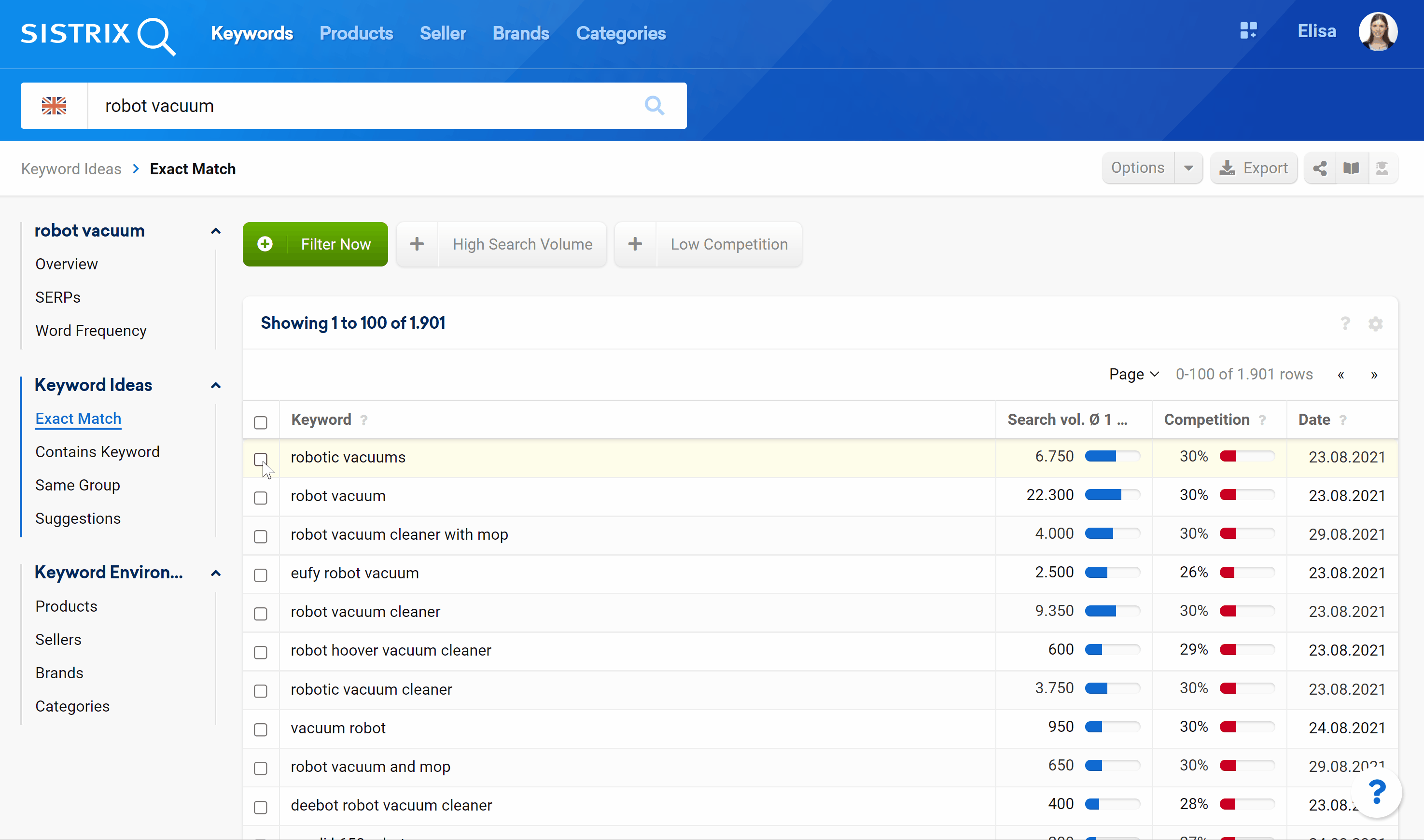Click the open book tutorial icon
The height and width of the screenshot is (840, 1424).
click(x=1351, y=168)
